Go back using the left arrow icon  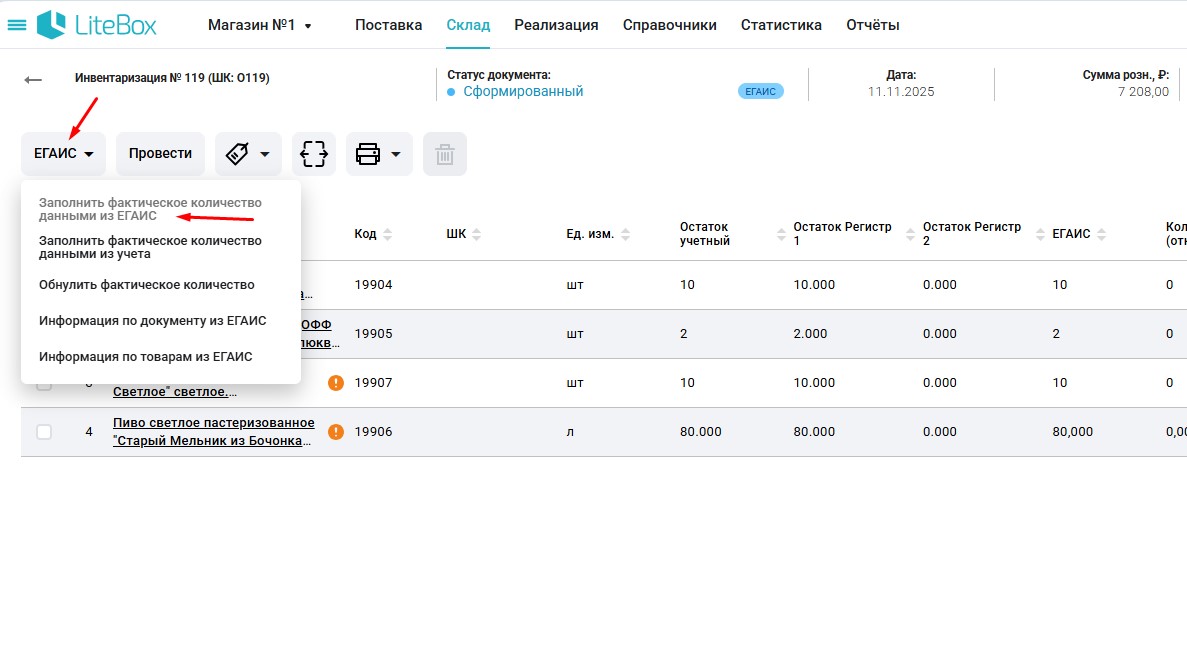(x=33, y=80)
